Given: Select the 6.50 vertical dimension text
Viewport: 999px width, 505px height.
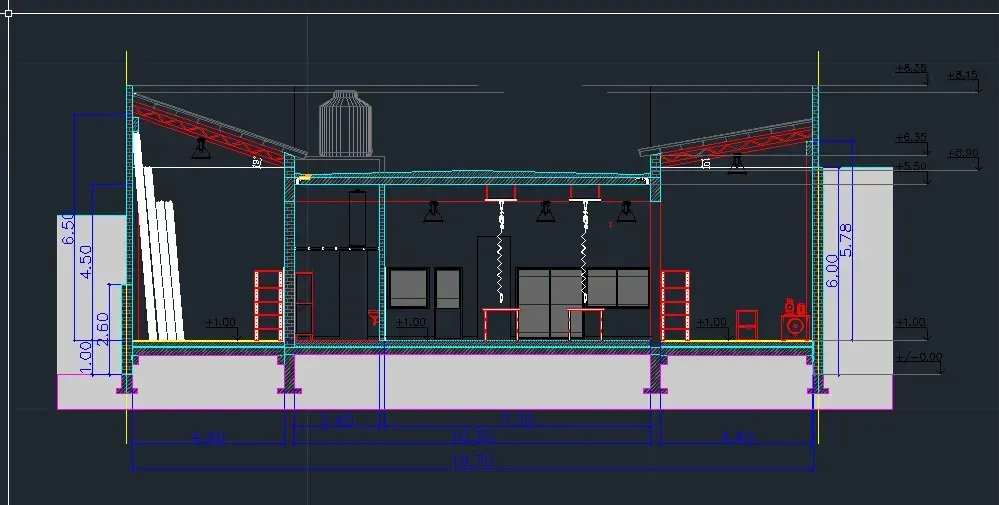Looking at the screenshot, I should coord(68,229).
